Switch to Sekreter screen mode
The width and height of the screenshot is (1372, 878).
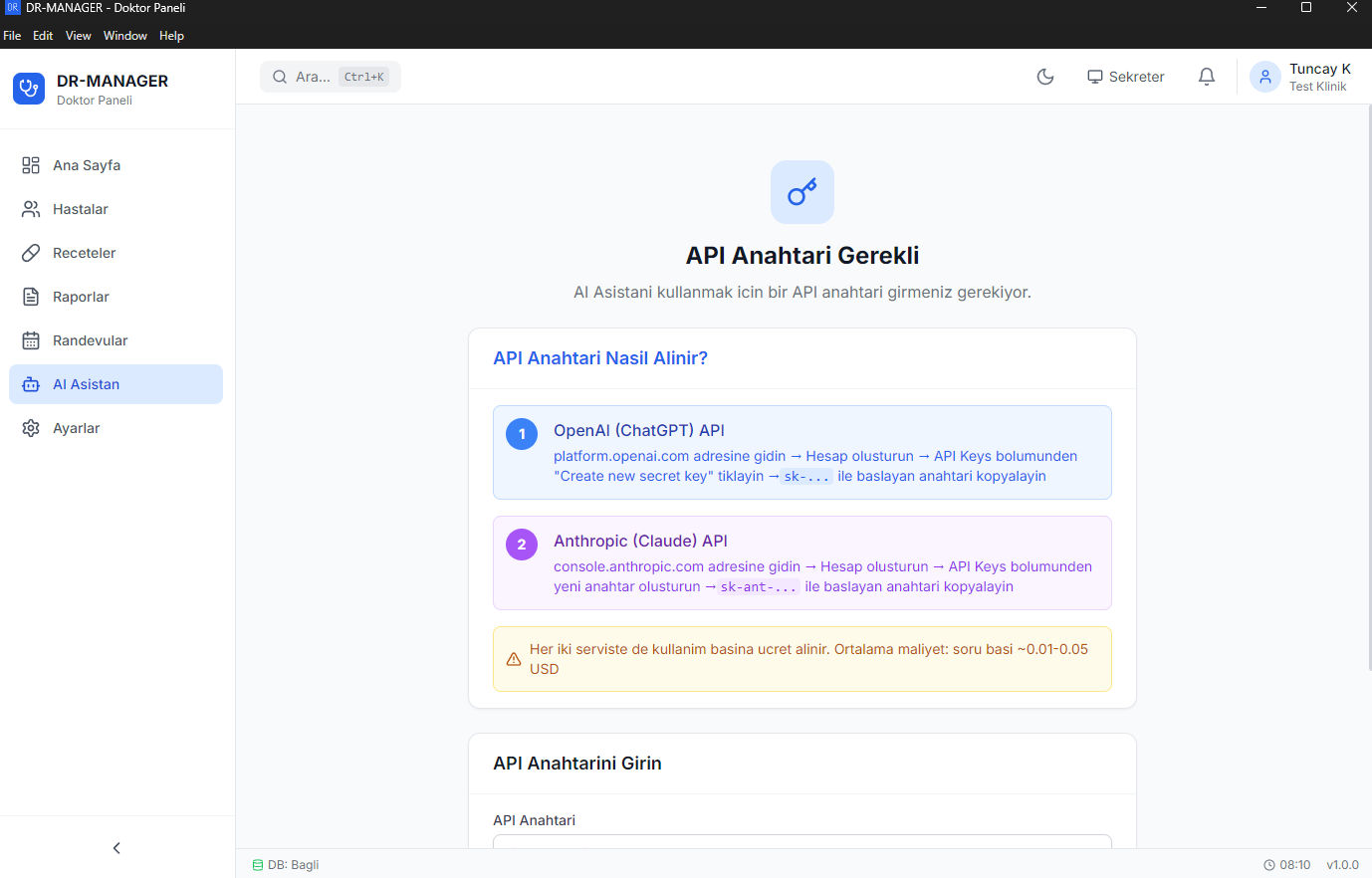point(1125,77)
